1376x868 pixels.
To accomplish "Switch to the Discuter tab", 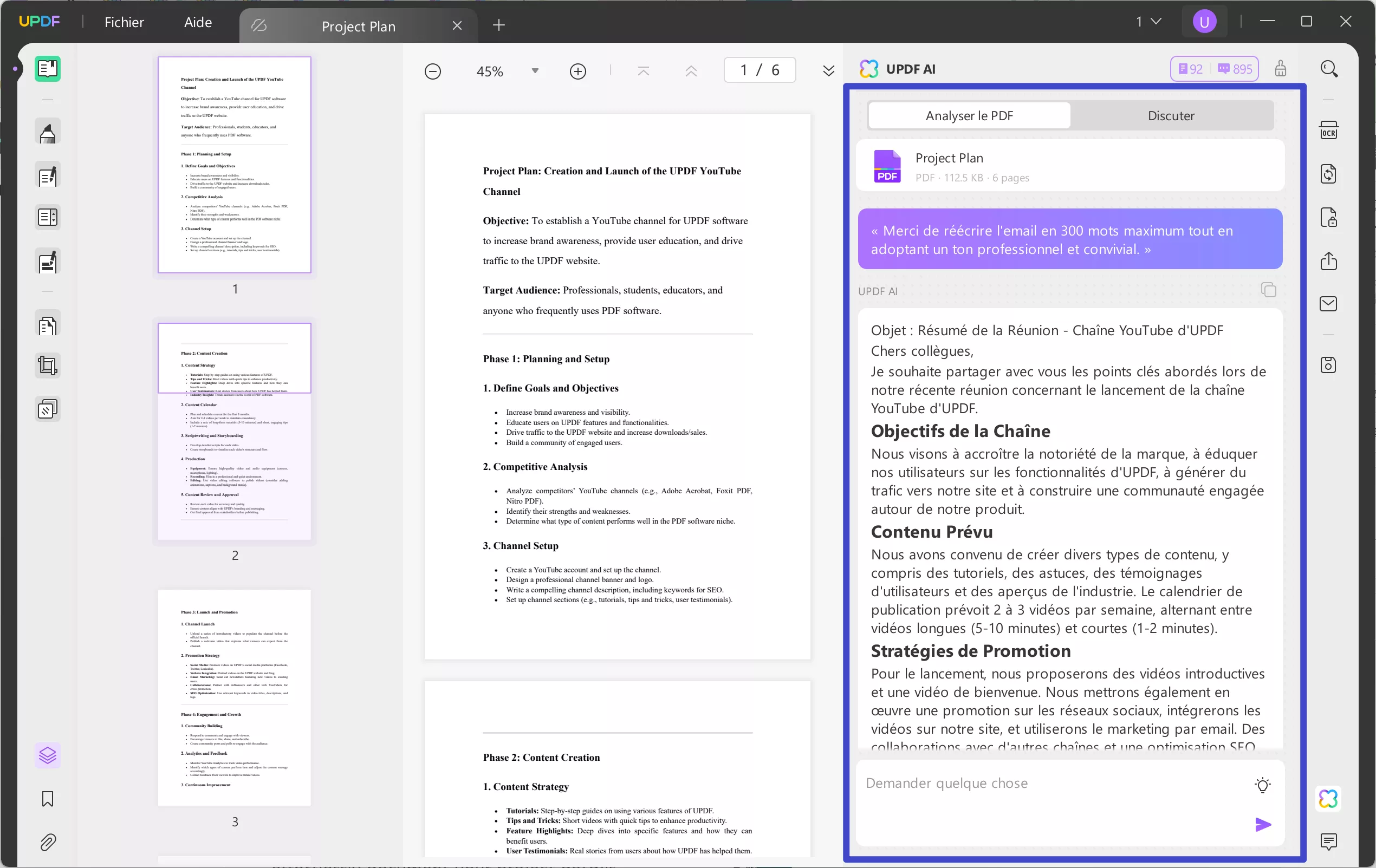I will tap(1171, 115).
